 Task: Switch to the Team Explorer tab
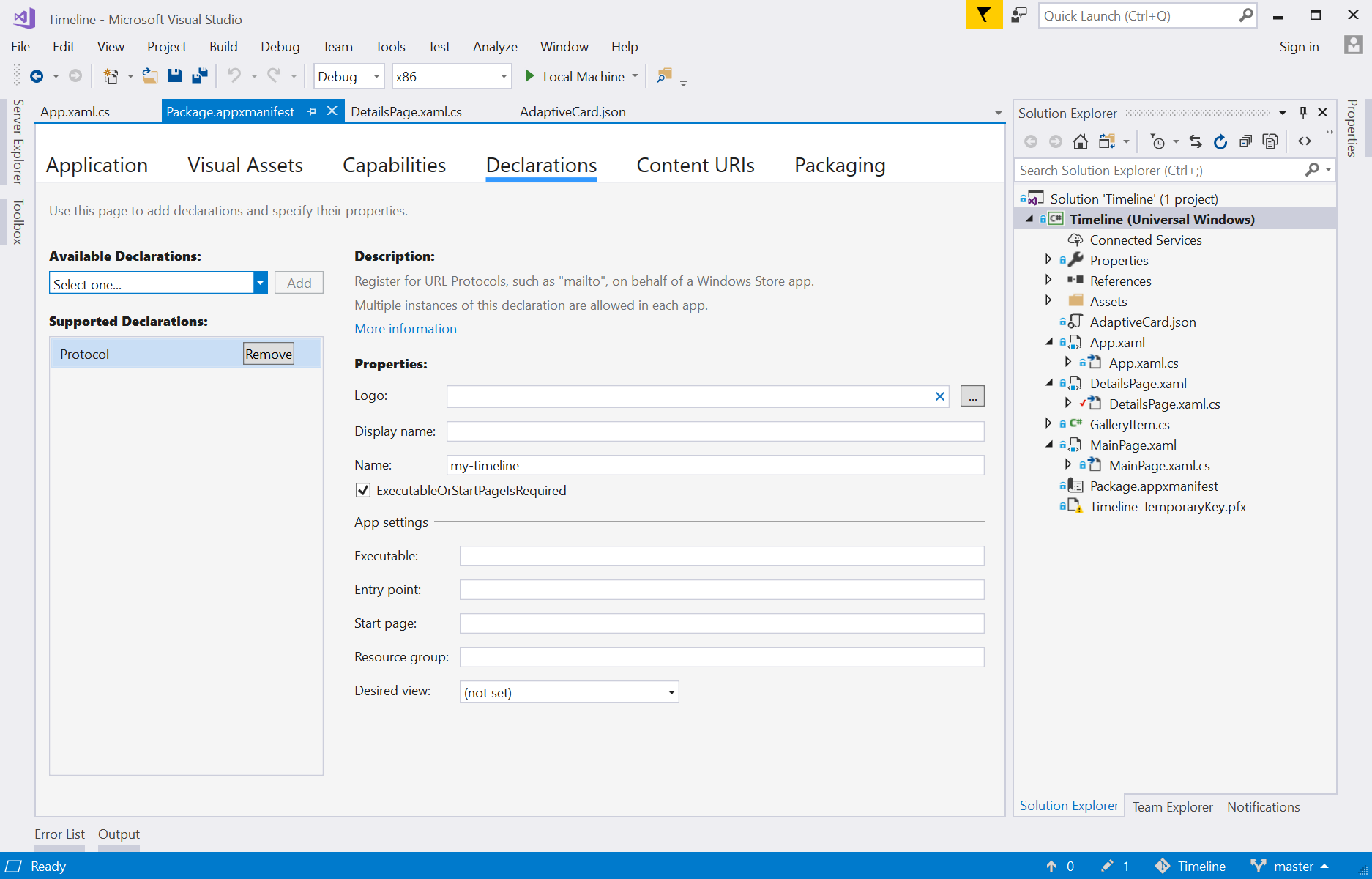click(1172, 806)
